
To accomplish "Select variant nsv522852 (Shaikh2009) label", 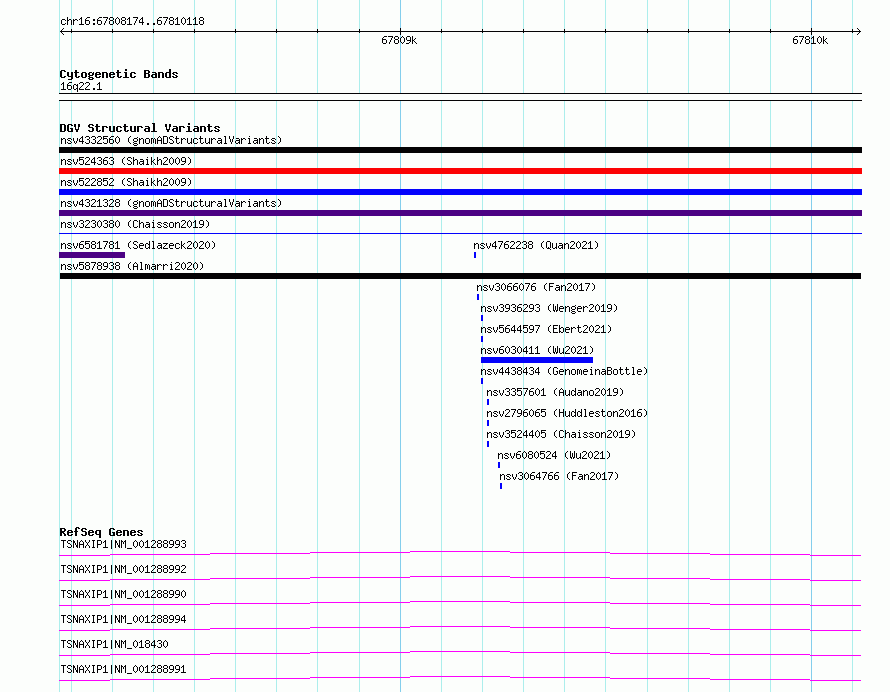I will point(126,182).
